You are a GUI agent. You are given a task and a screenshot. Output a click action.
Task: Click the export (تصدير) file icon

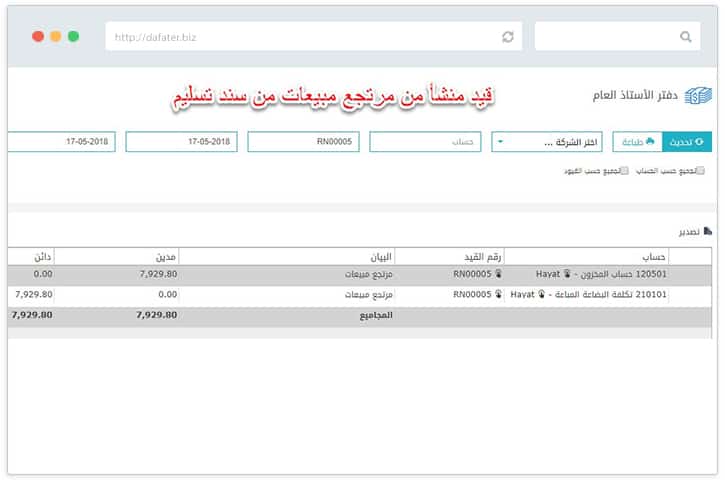(708, 231)
